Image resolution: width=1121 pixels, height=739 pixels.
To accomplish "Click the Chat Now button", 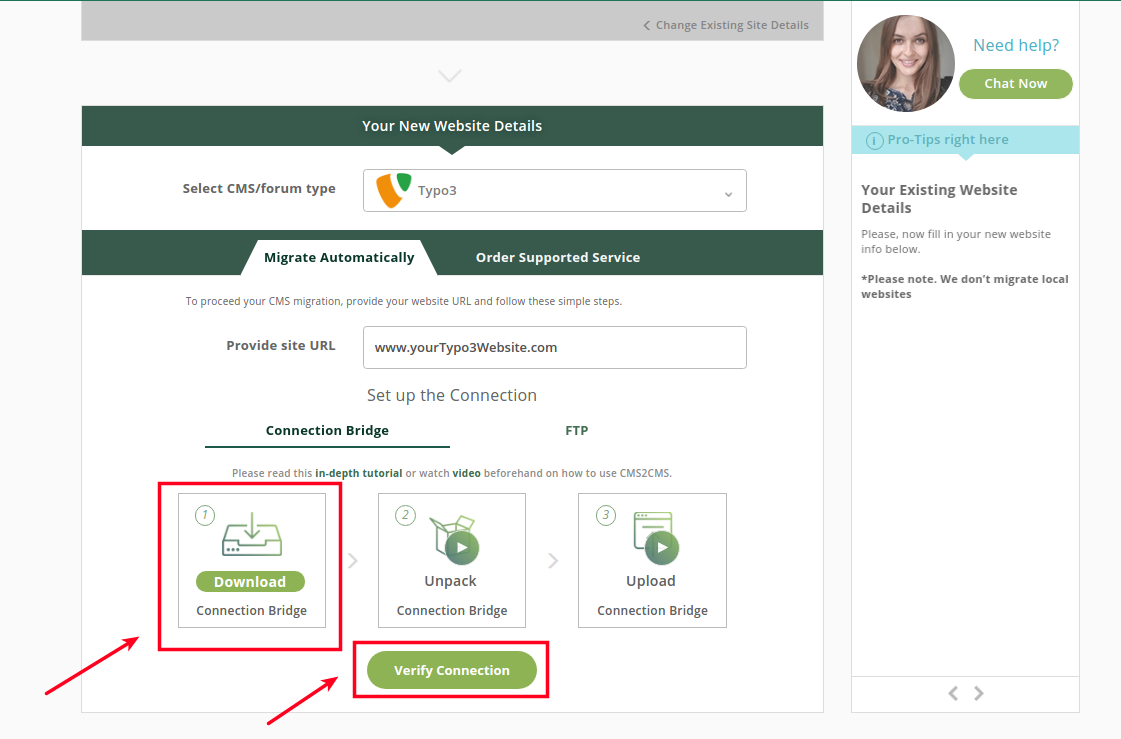I will point(1015,84).
